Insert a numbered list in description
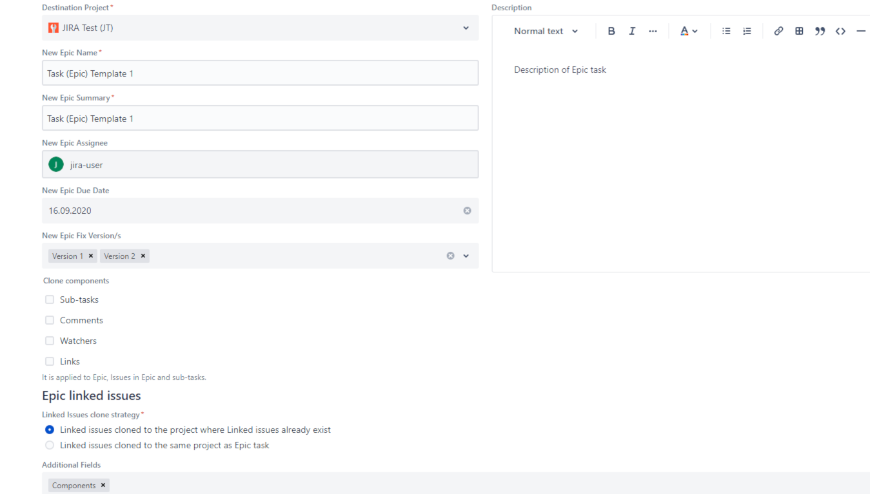The height and width of the screenshot is (494, 870). 747,31
